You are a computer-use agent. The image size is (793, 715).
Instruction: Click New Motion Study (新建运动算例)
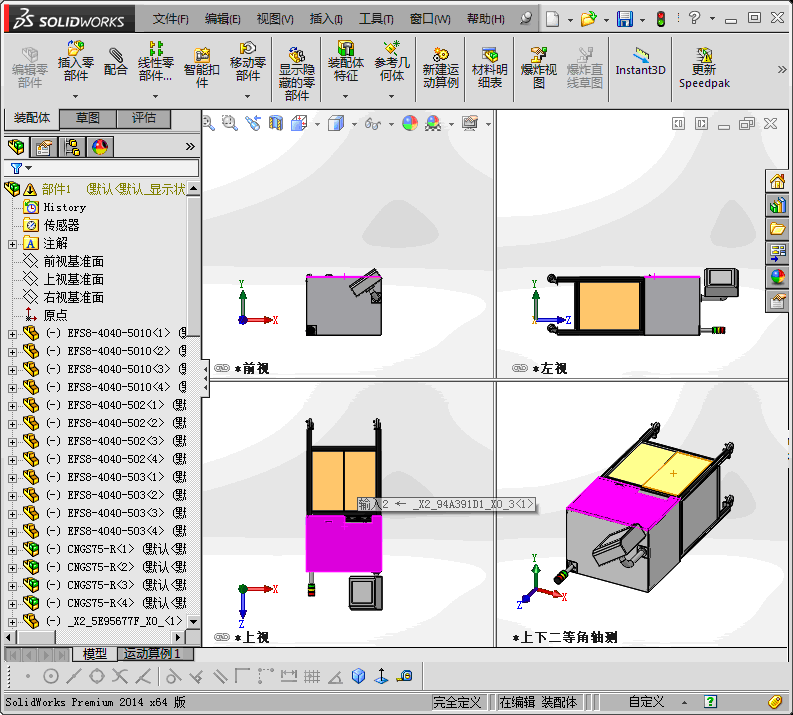click(x=440, y=67)
